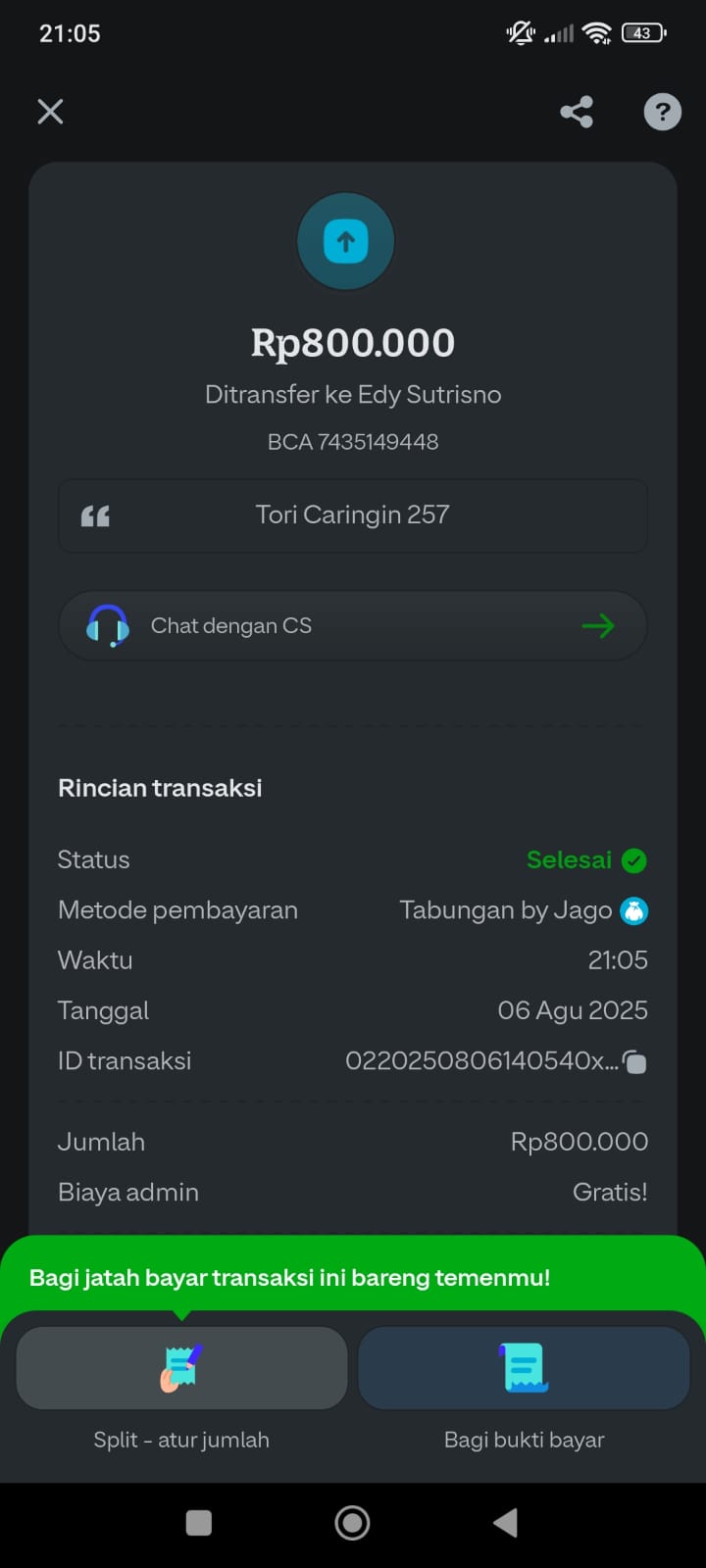Tap the Jago penguin icon
Image resolution: width=706 pixels, height=1568 pixels.
click(x=634, y=911)
